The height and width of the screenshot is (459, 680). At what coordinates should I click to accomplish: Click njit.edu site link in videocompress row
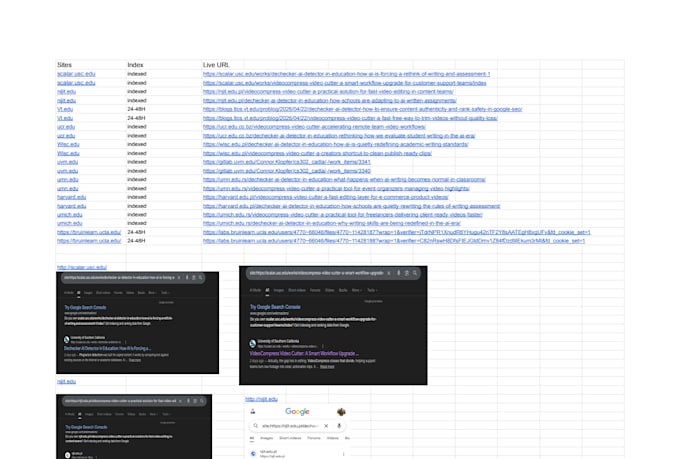click(66, 92)
